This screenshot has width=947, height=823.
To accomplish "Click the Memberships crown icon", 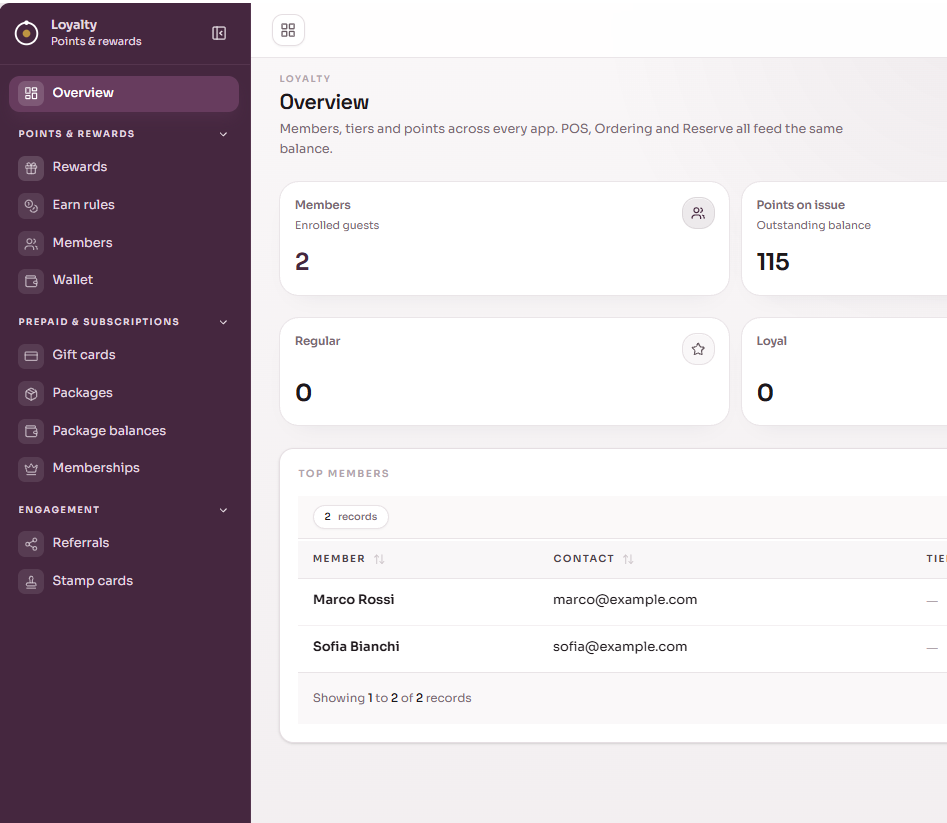I will click(x=31, y=469).
